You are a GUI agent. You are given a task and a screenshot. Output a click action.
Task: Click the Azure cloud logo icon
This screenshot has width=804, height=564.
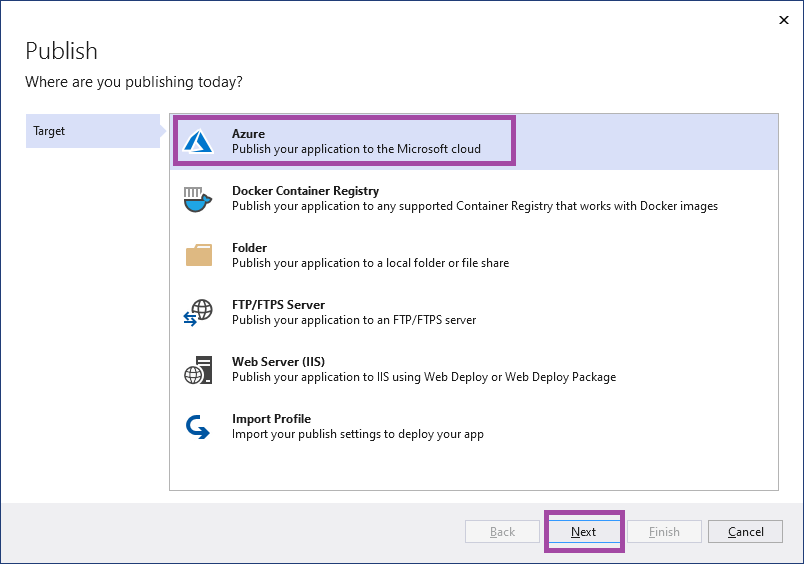click(x=198, y=141)
